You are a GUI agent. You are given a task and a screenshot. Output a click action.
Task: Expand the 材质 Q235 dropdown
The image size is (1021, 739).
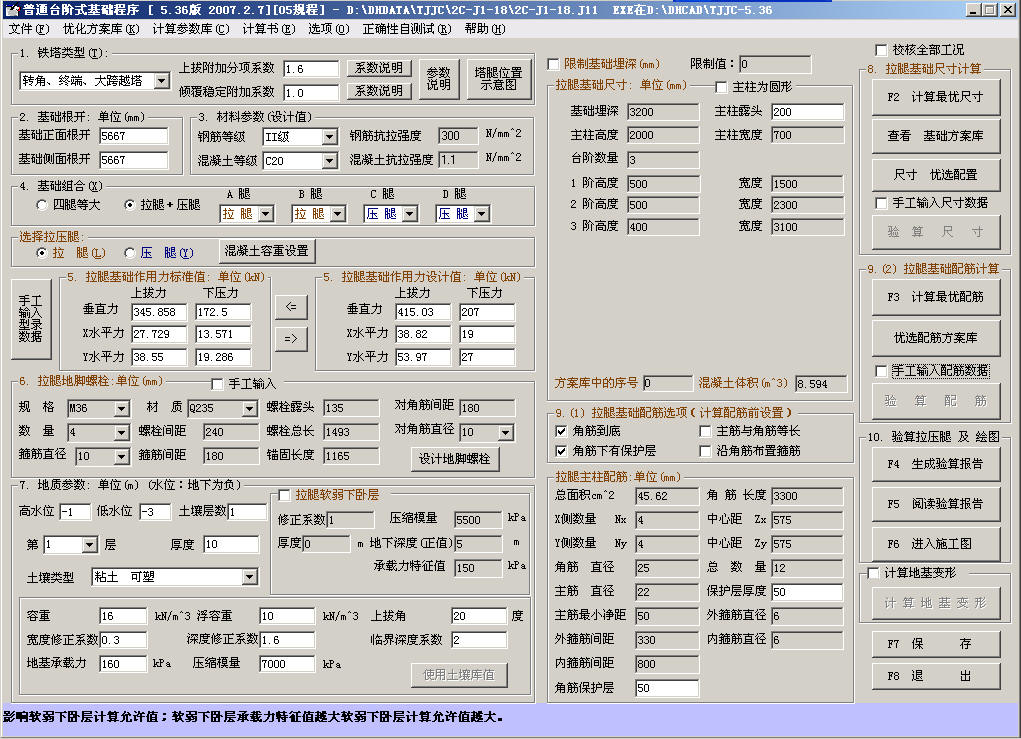click(x=249, y=409)
